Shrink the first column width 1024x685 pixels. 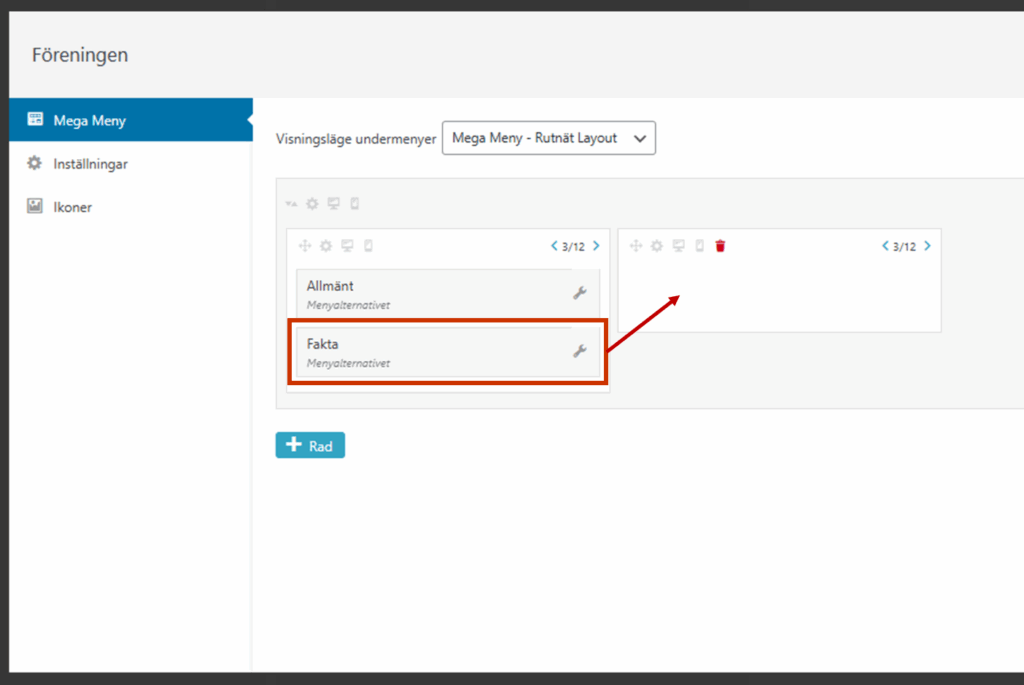point(554,246)
